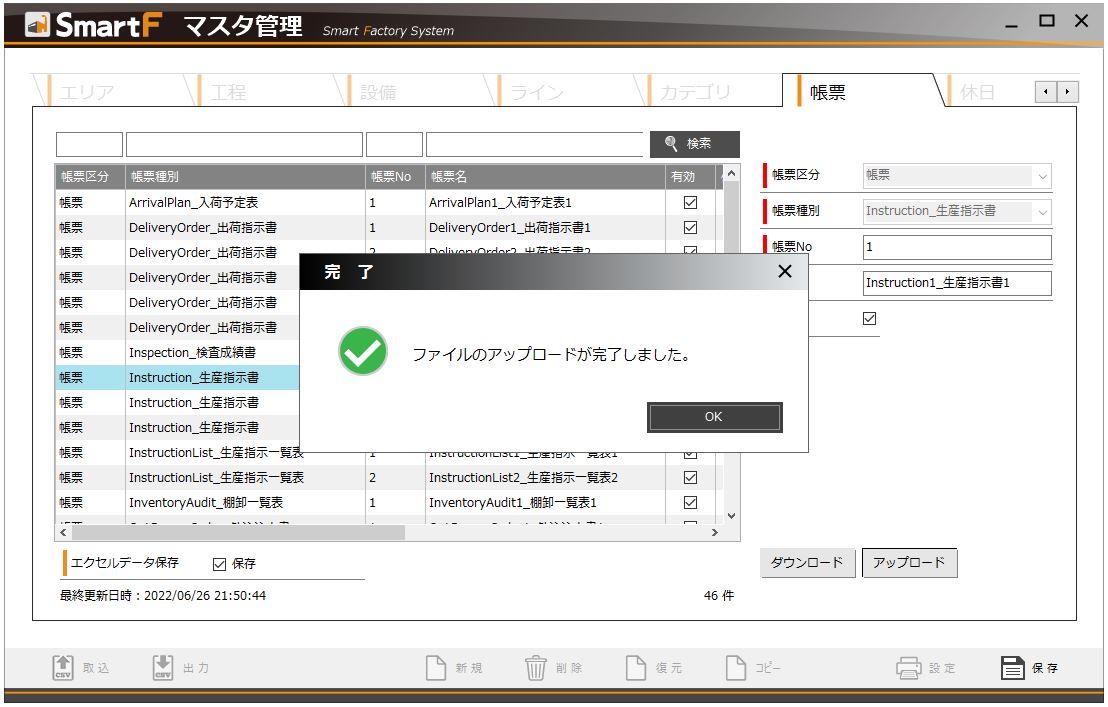Click inside the 帳票No input field

(956, 247)
